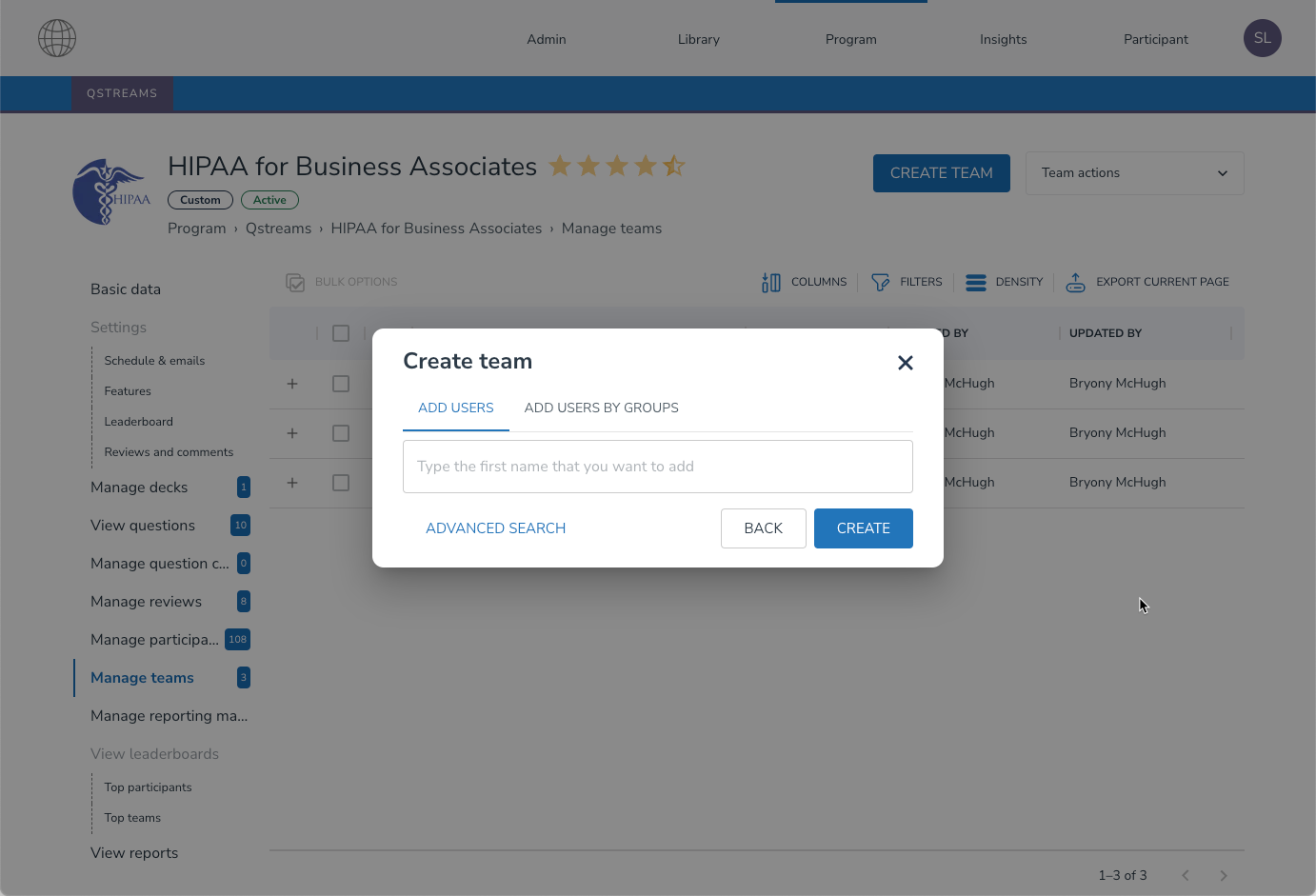The width and height of the screenshot is (1316, 896).
Task: Click the 1–3 of 3 pagination text
Action: pyautogui.click(x=1123, y=875)
